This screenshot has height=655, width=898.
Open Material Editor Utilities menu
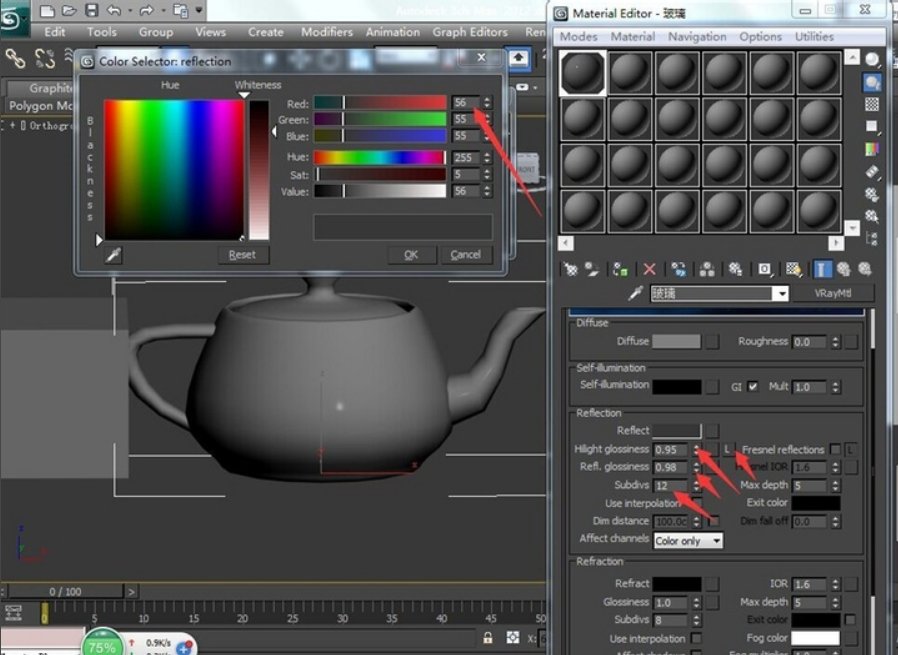tap(814, 37)
